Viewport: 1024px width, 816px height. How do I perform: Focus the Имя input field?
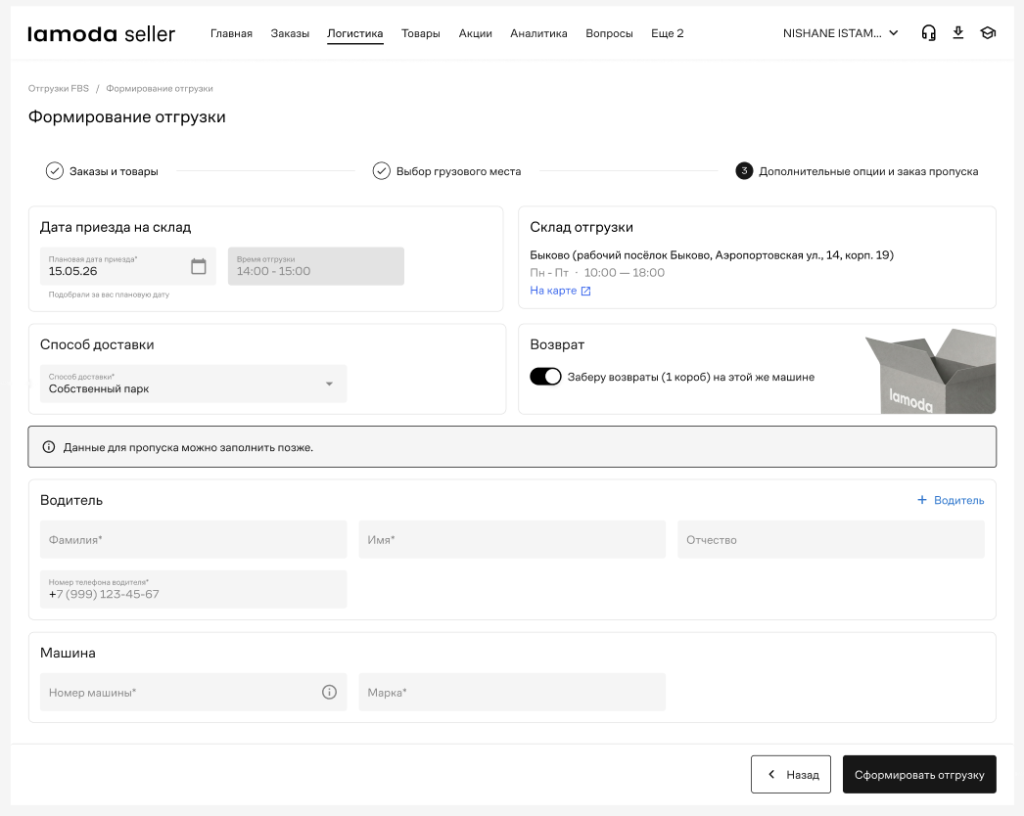tap(512, 539)
